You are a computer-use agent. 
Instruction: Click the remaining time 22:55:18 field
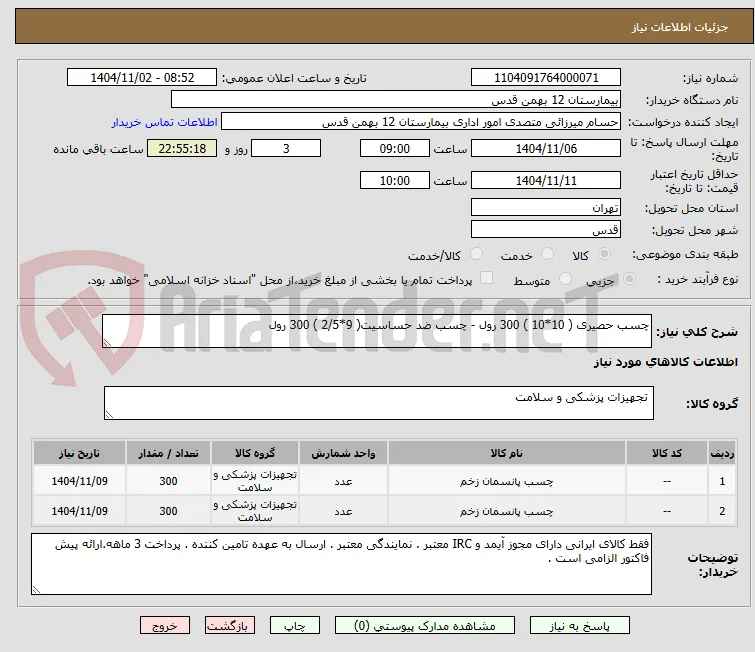182,148
